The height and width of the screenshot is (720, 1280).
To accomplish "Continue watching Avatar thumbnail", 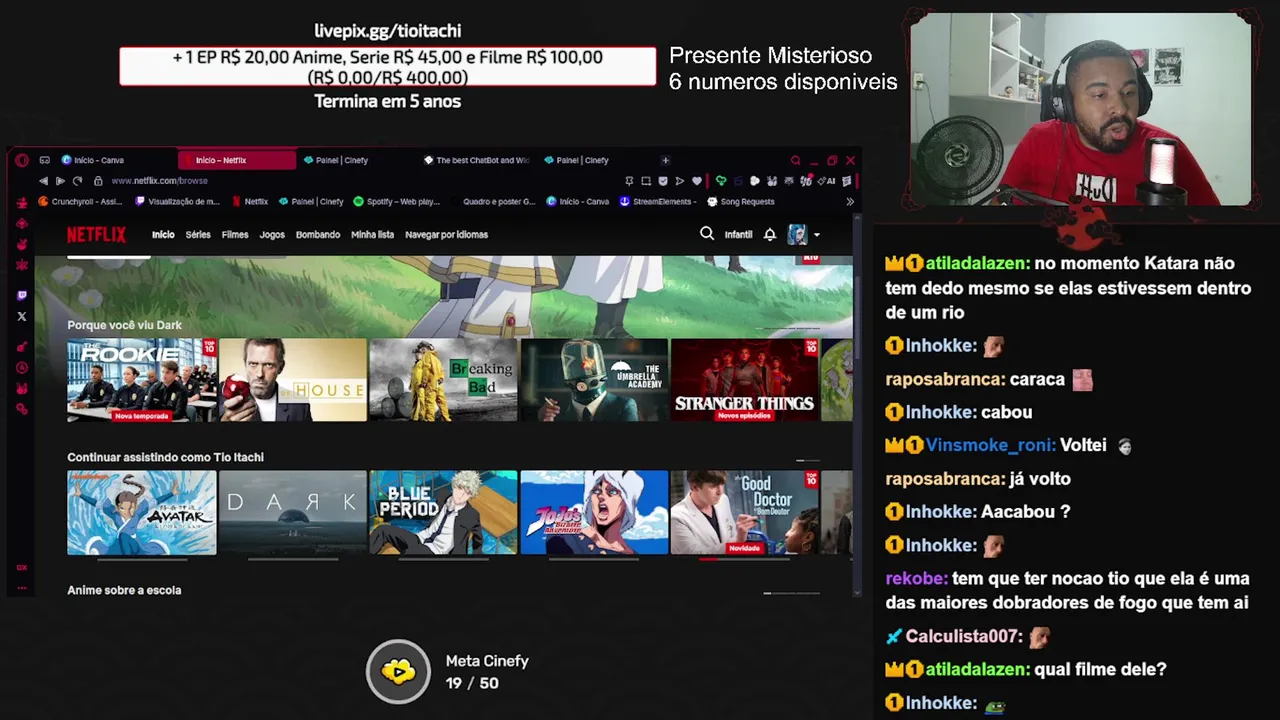I will click(142, 512).
